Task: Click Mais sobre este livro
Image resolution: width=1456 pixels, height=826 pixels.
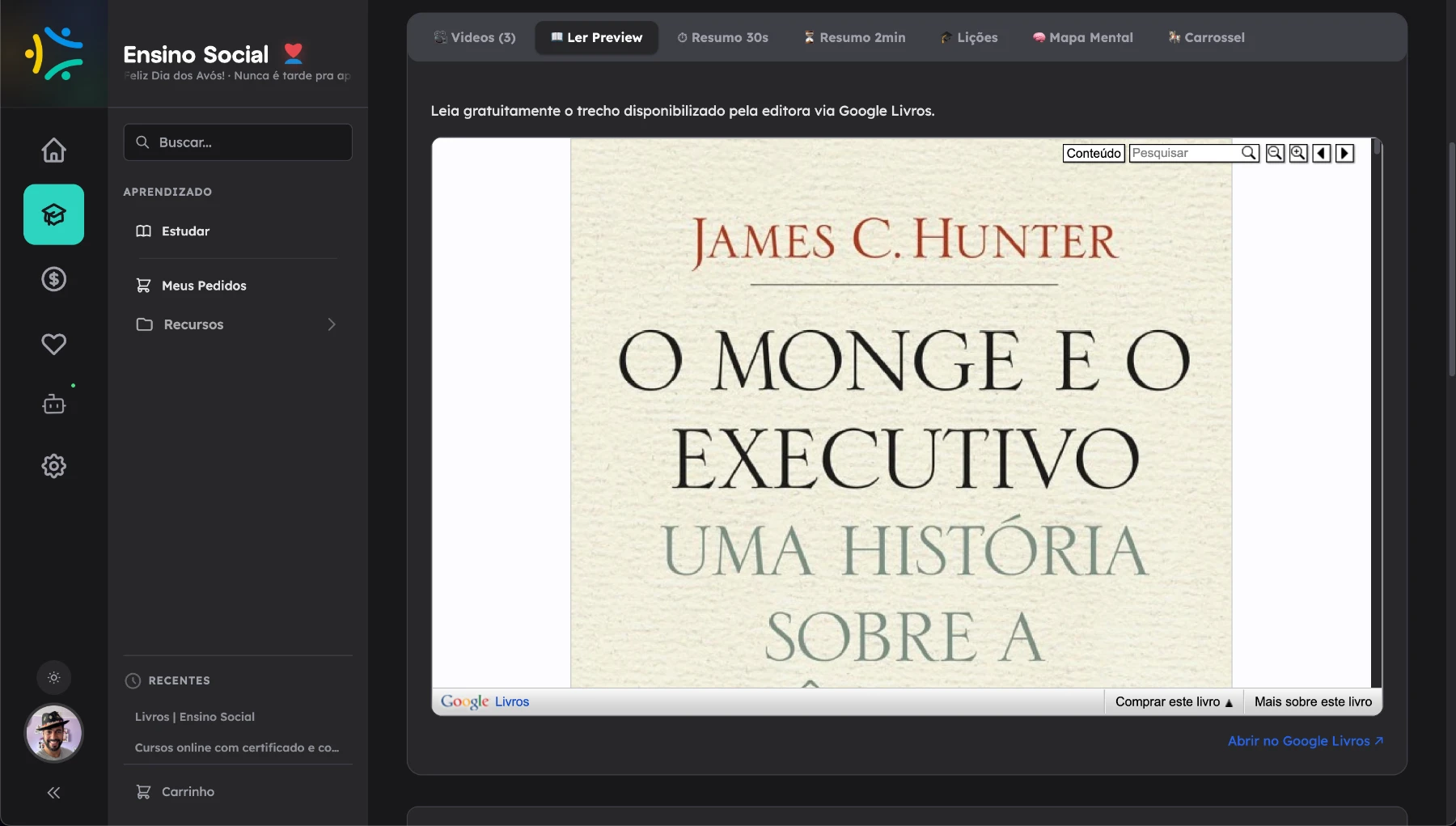Action: coord(1313,702)
